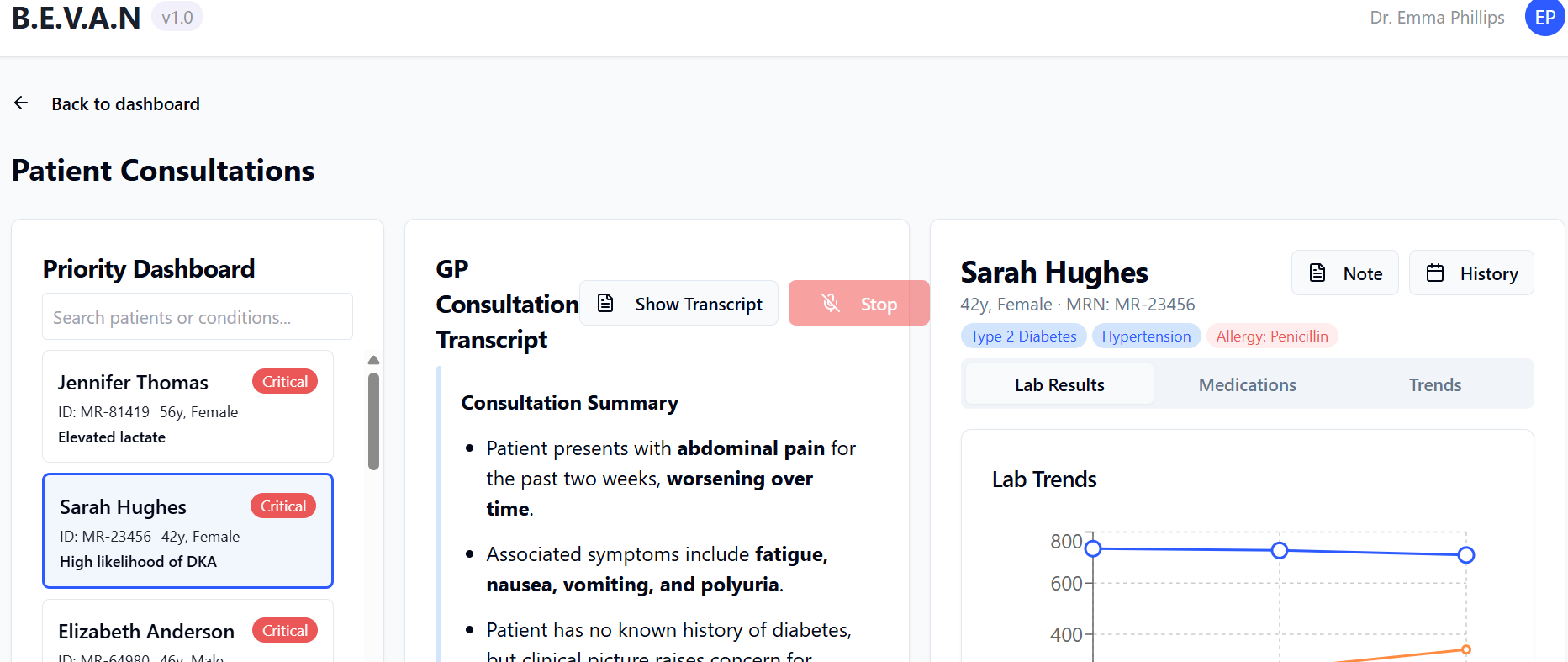This screenshot has width=1568, height=662.
Task: Click the Elevated lactate text
Action: click(x=112, y=437)
